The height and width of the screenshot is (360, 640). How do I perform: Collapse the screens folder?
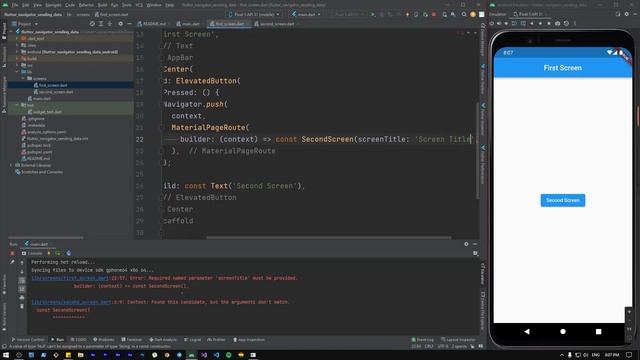pos(23,78)
